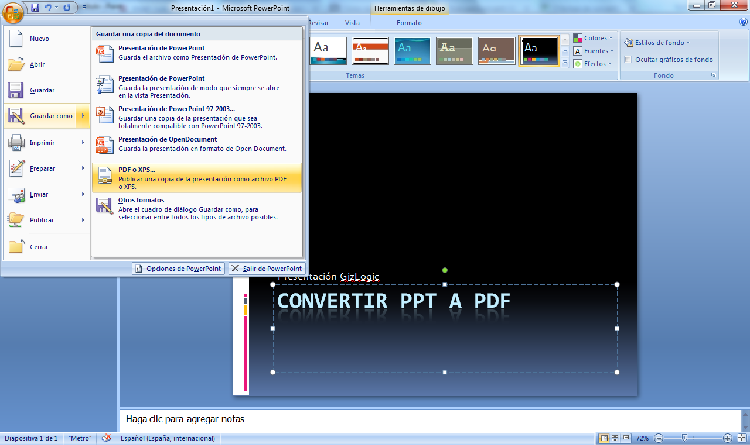Click fit slide to window icon
The image size is (750, 445).
coord(742,438)
